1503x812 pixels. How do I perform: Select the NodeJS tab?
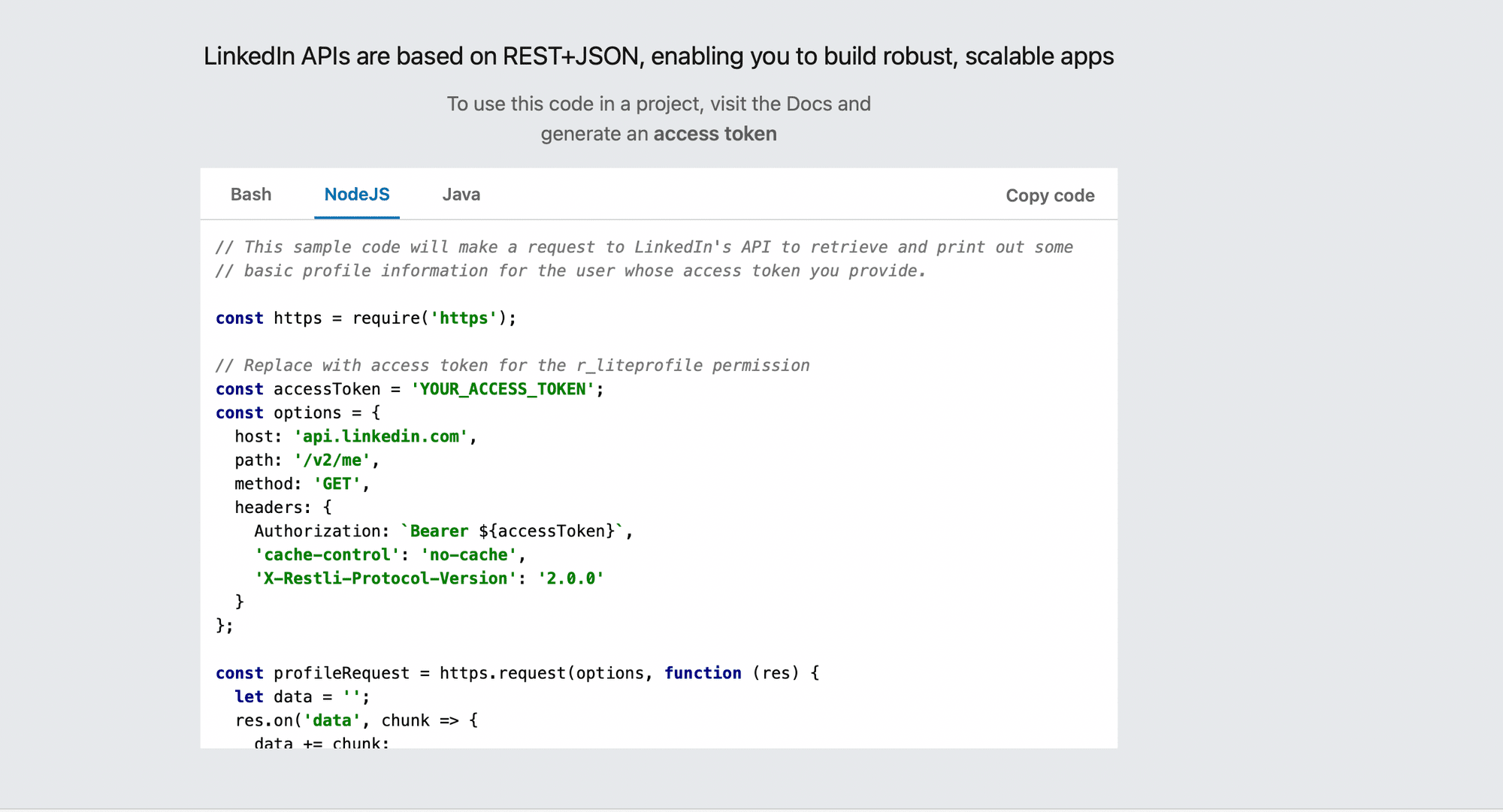click(x=357, y=195)
